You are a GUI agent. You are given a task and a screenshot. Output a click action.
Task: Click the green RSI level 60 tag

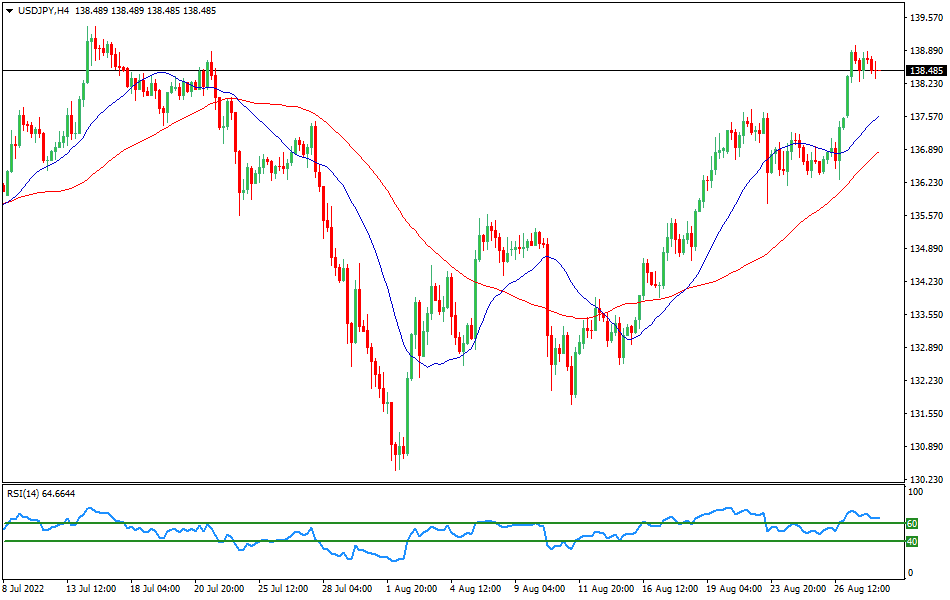911,523
